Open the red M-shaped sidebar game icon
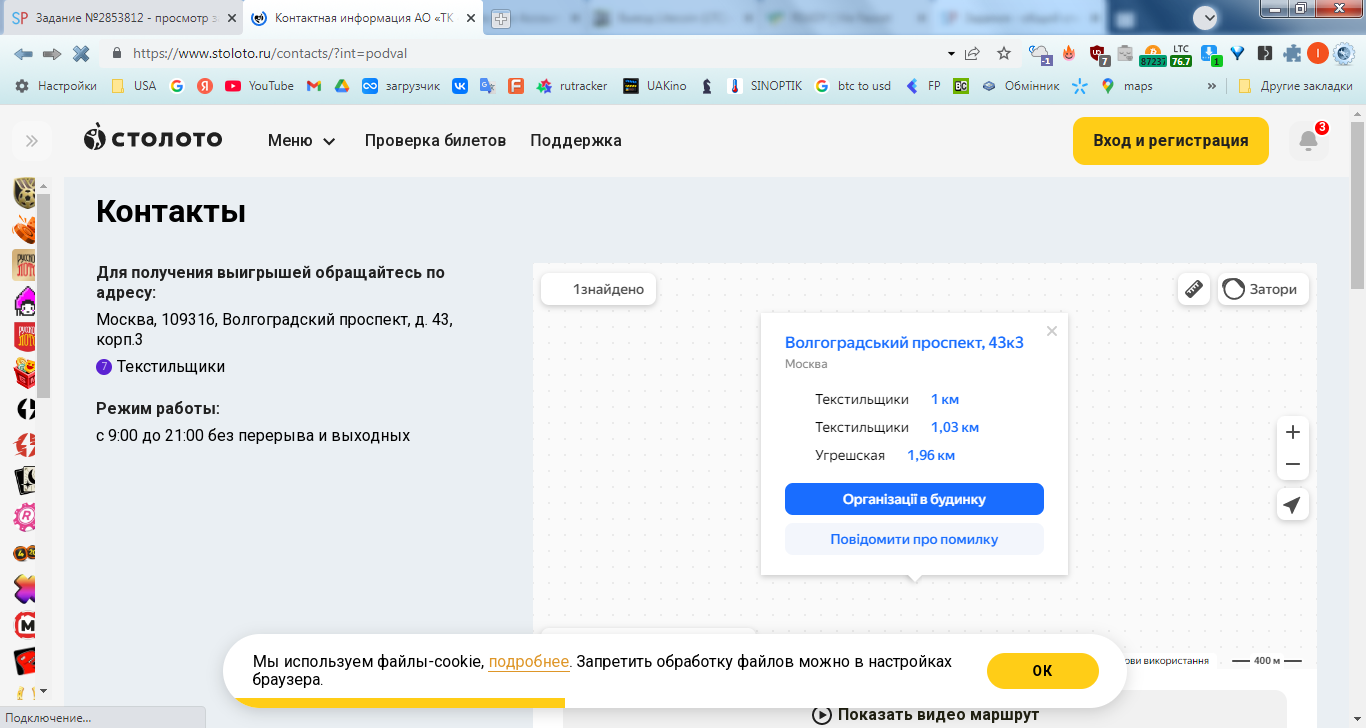 pos(25,626)
